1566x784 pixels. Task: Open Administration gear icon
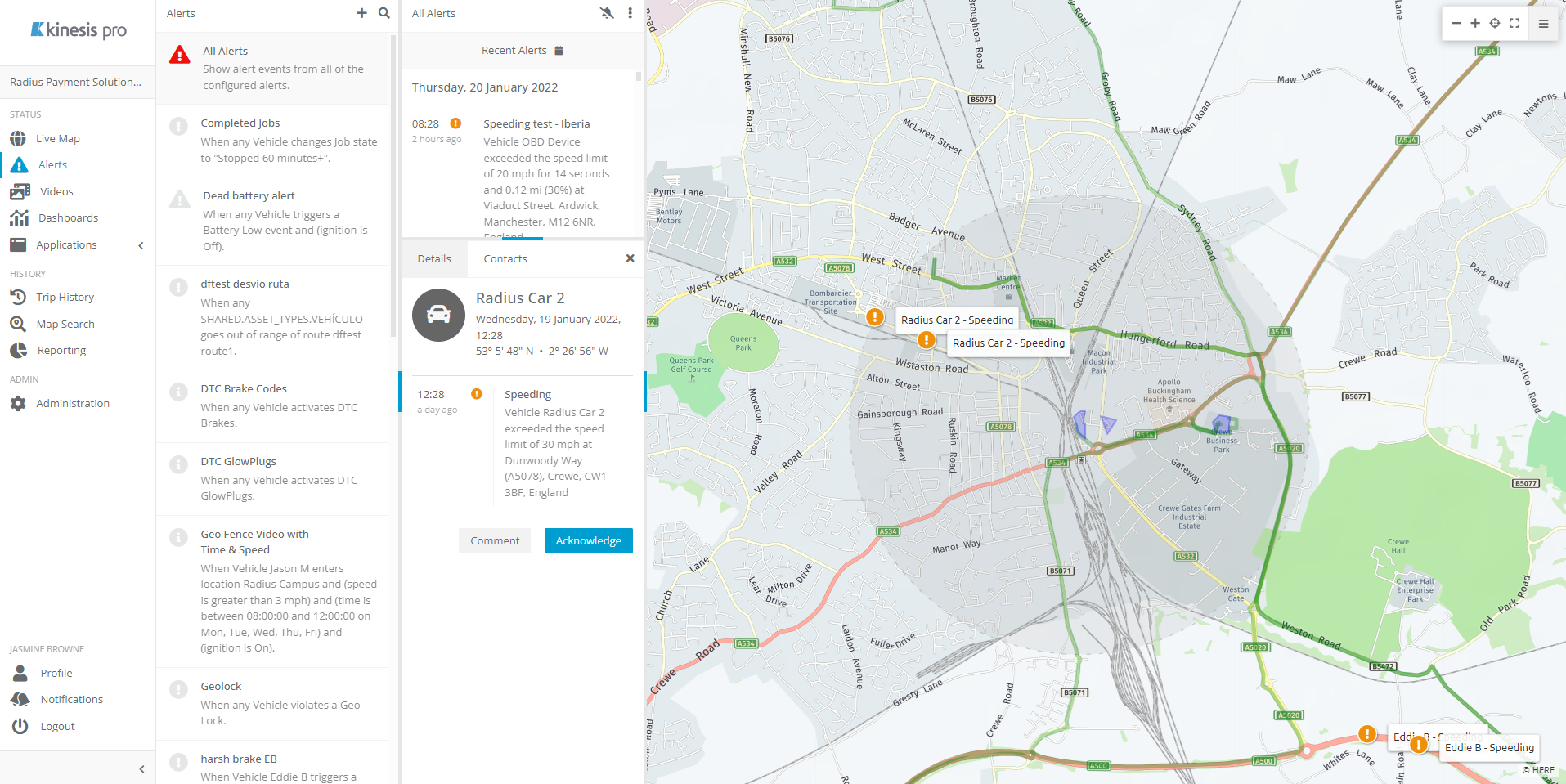pyautogui.click(x=18, y=404)
